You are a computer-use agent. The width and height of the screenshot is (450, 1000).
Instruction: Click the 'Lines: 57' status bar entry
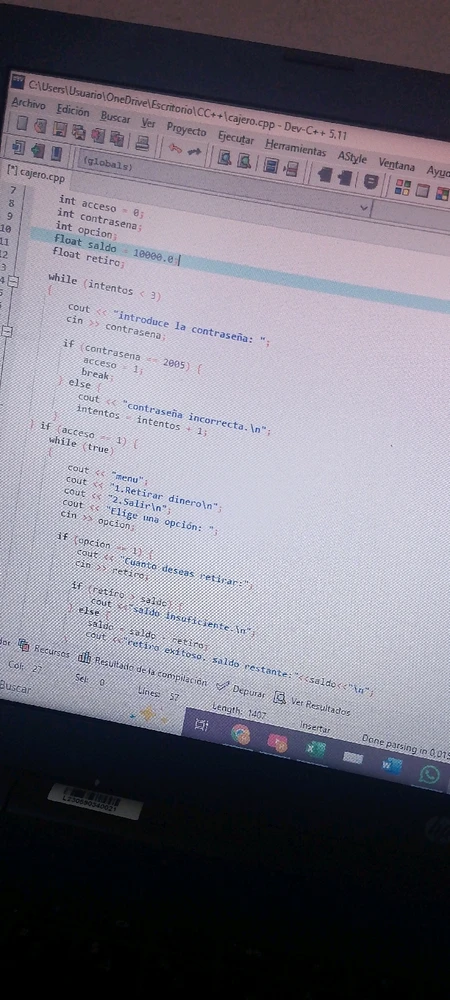[158, 695]
